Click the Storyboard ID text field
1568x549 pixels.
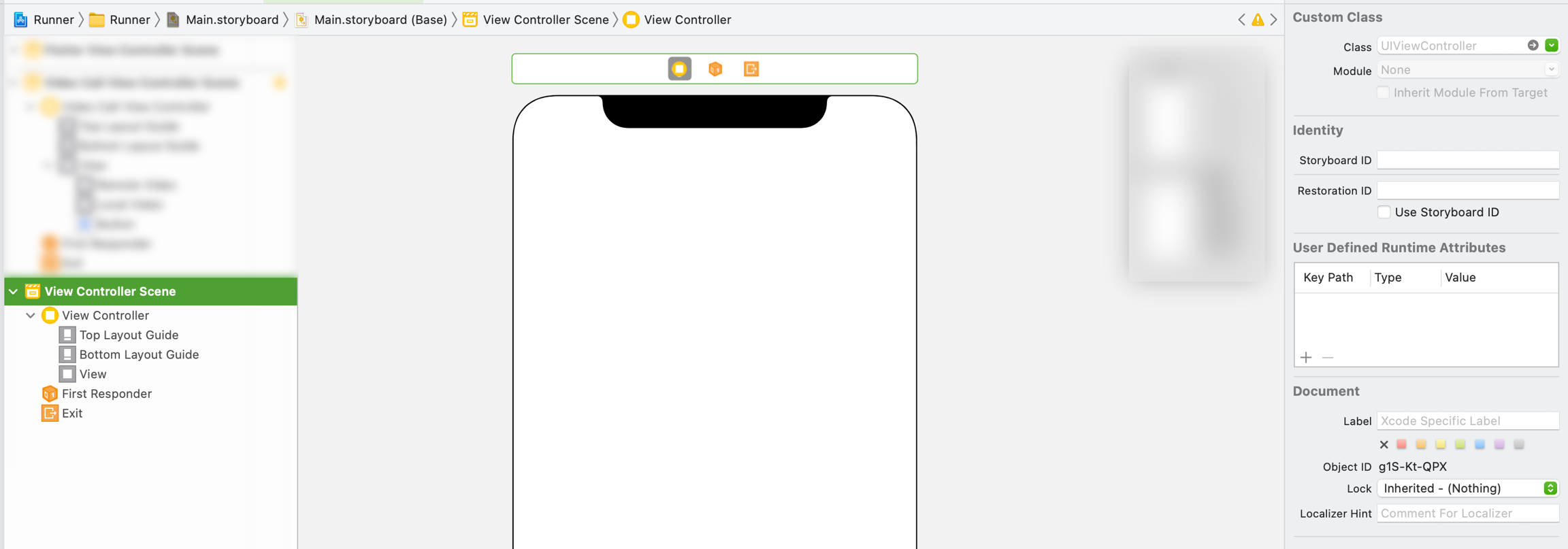(1467, 160)
